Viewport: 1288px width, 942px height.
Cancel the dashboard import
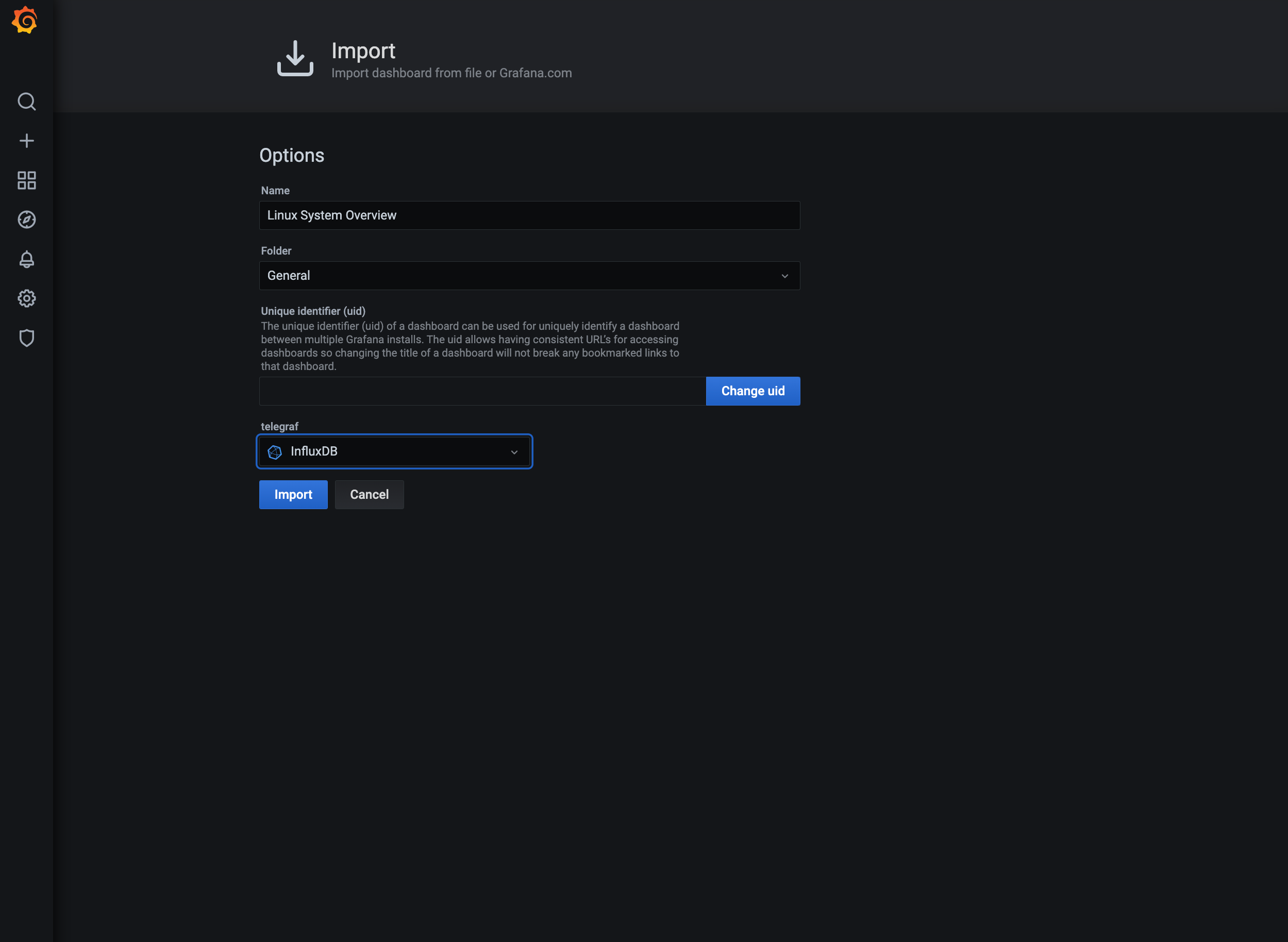369,494
